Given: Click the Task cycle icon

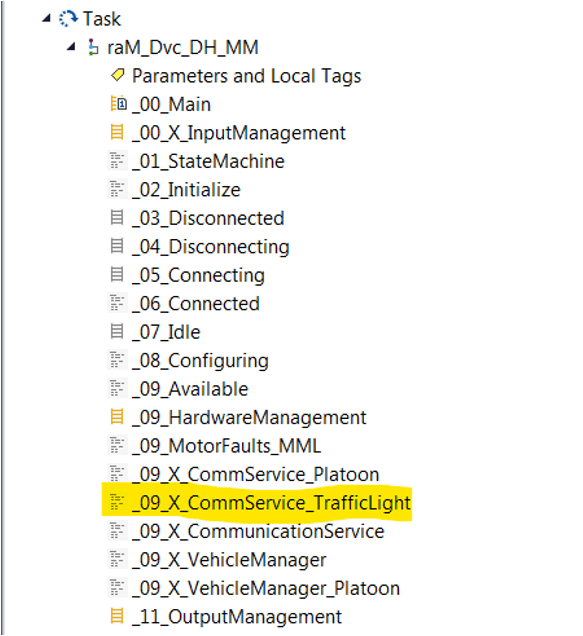Looking at the screenshot, I should [x=68, y=19].
